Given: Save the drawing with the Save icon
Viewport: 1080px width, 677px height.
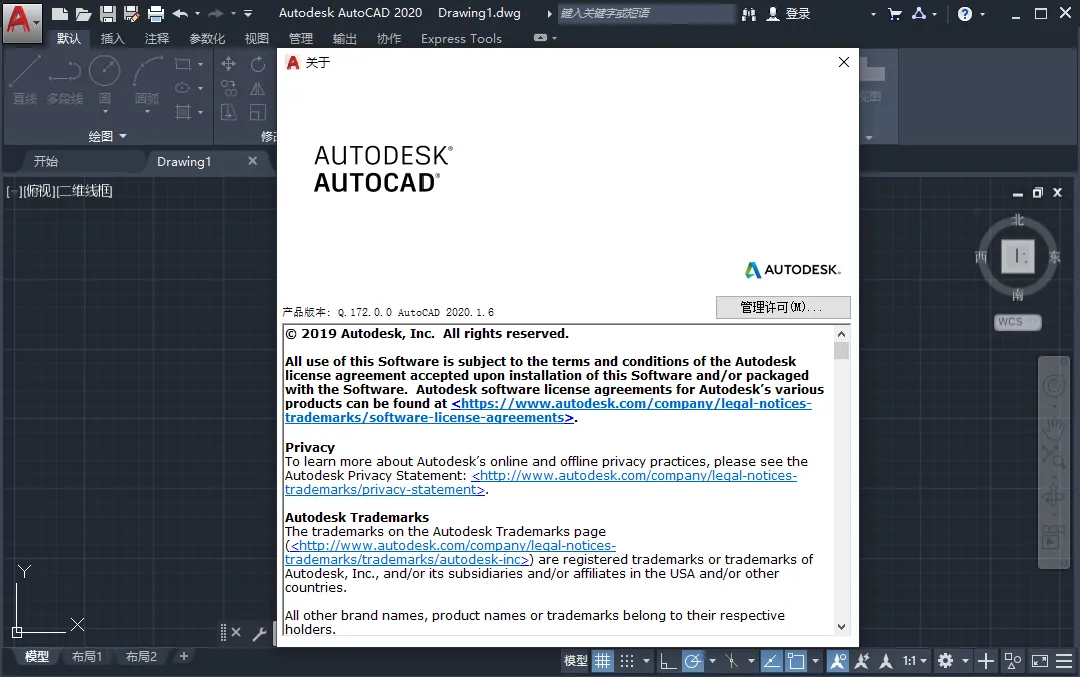Looking at the screenshot, I should point(107,13).
